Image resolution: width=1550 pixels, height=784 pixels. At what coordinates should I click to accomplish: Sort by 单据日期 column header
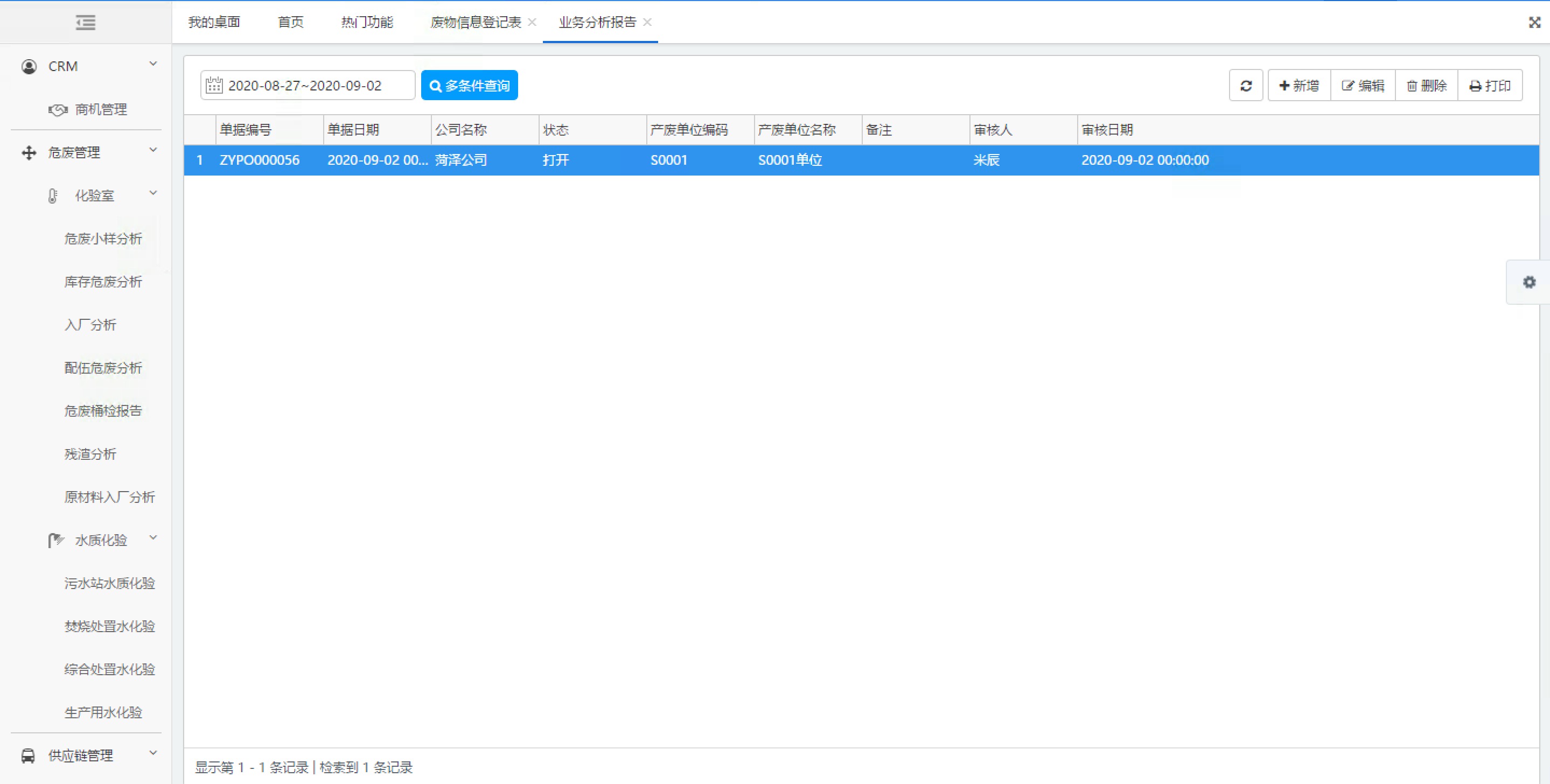[378, 130]
